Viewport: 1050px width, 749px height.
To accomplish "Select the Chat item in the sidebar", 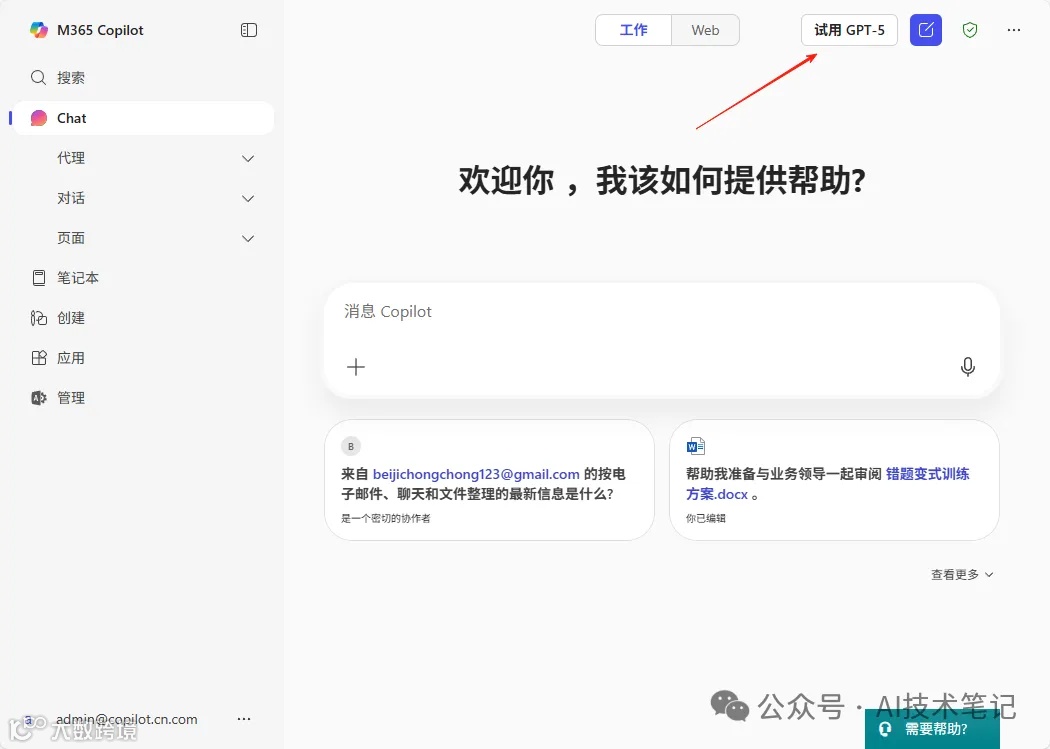I will point(143,118).
